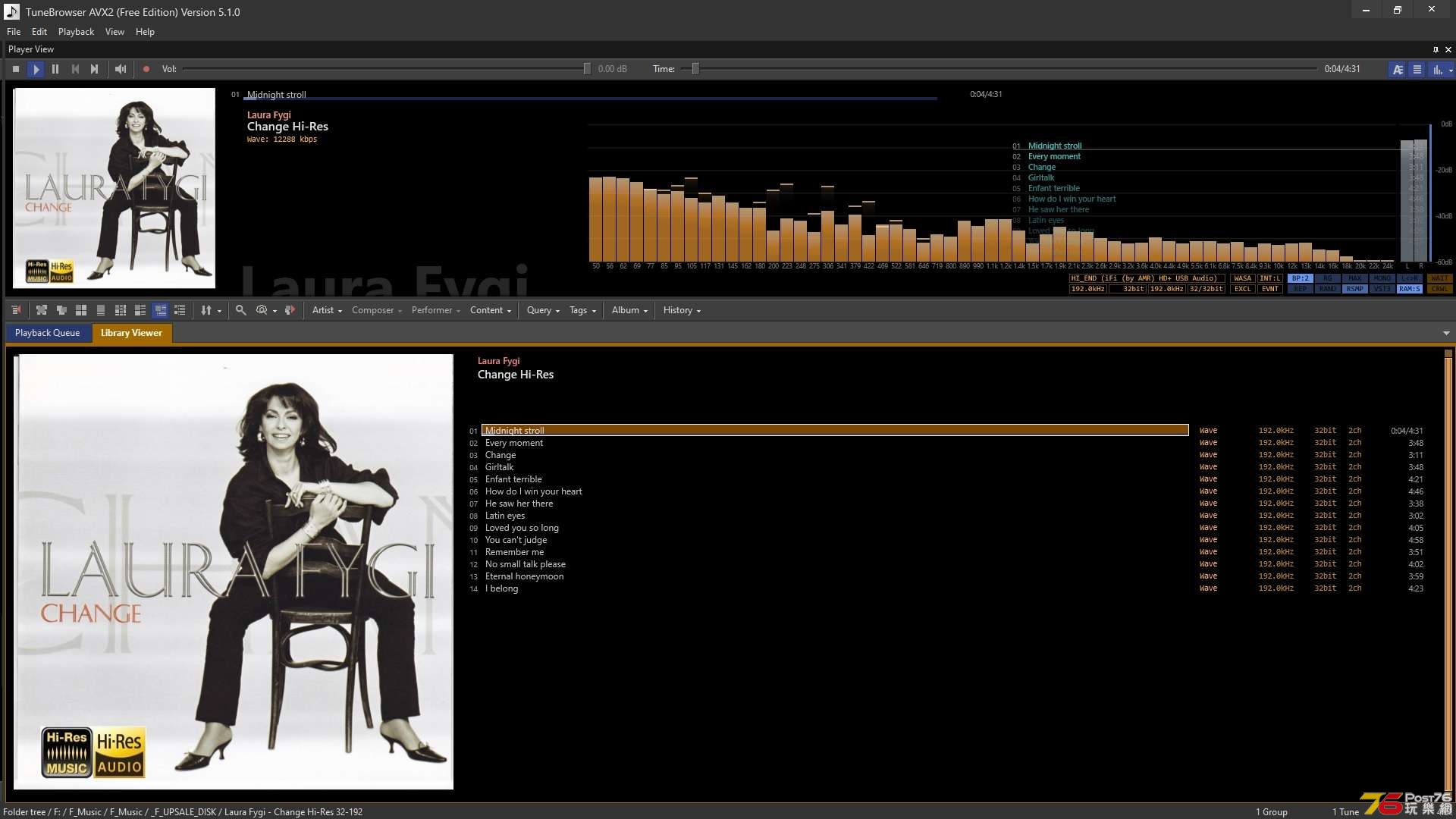Open the Help menu
This screenshot has width=1456, height=819.
pos(145,32)
